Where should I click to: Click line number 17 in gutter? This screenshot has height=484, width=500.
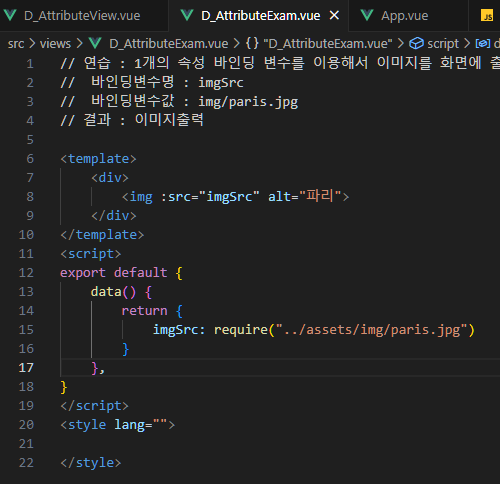click(x=26, y=368)
